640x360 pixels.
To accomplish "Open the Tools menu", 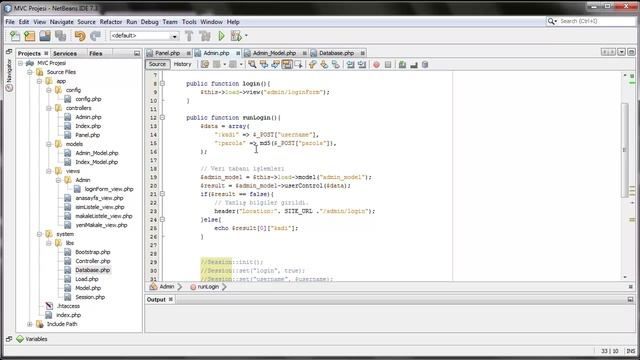I will 189,22.
